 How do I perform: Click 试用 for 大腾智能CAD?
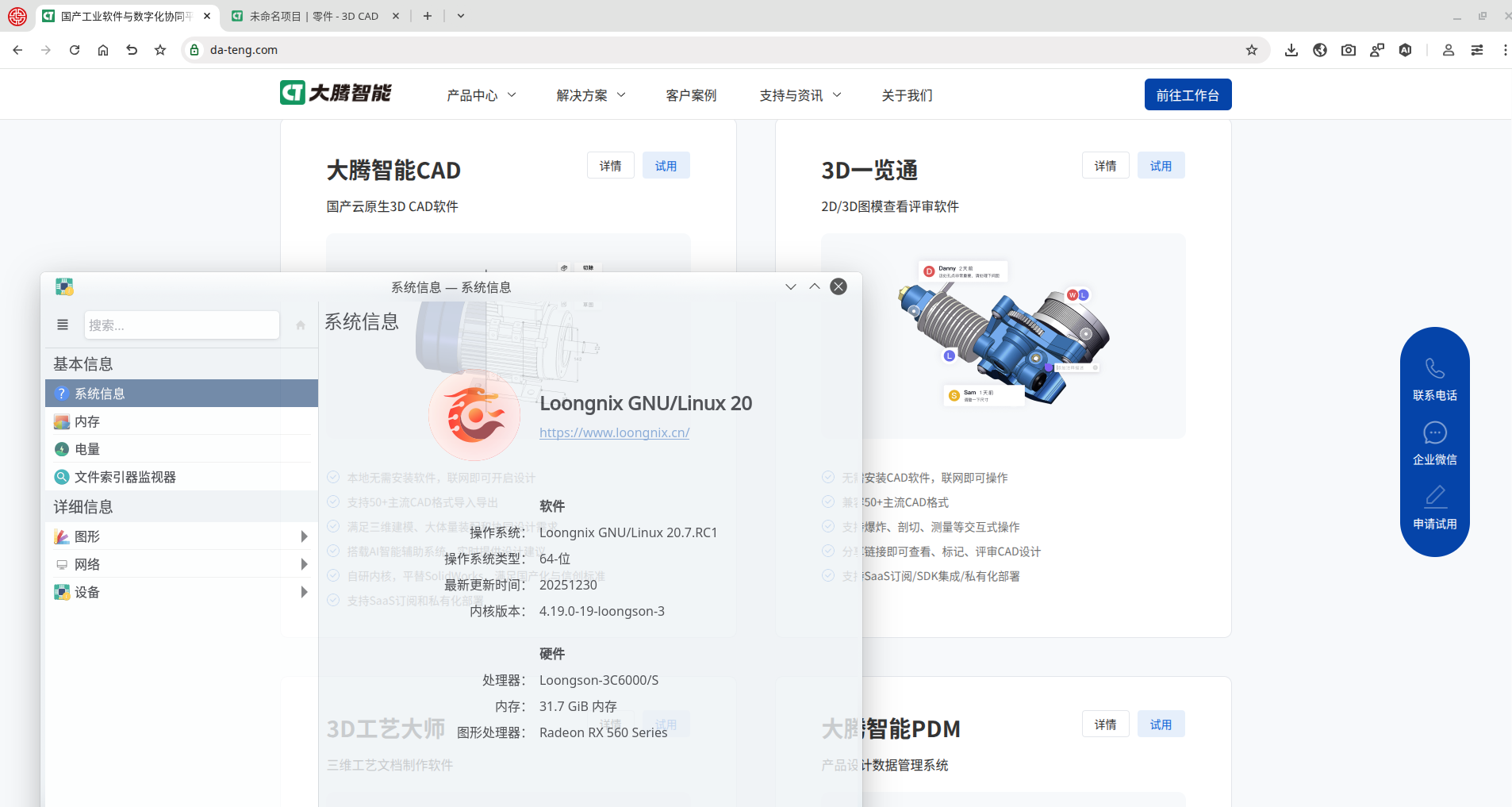coord(666,165)
